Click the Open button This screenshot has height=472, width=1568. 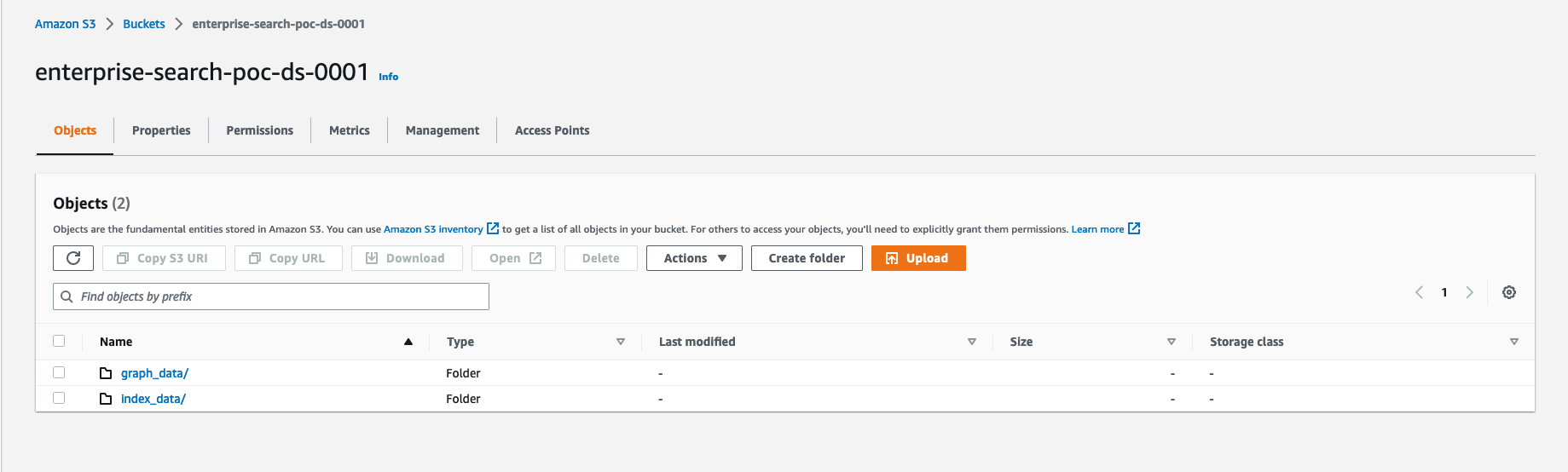tap(513, 258)
